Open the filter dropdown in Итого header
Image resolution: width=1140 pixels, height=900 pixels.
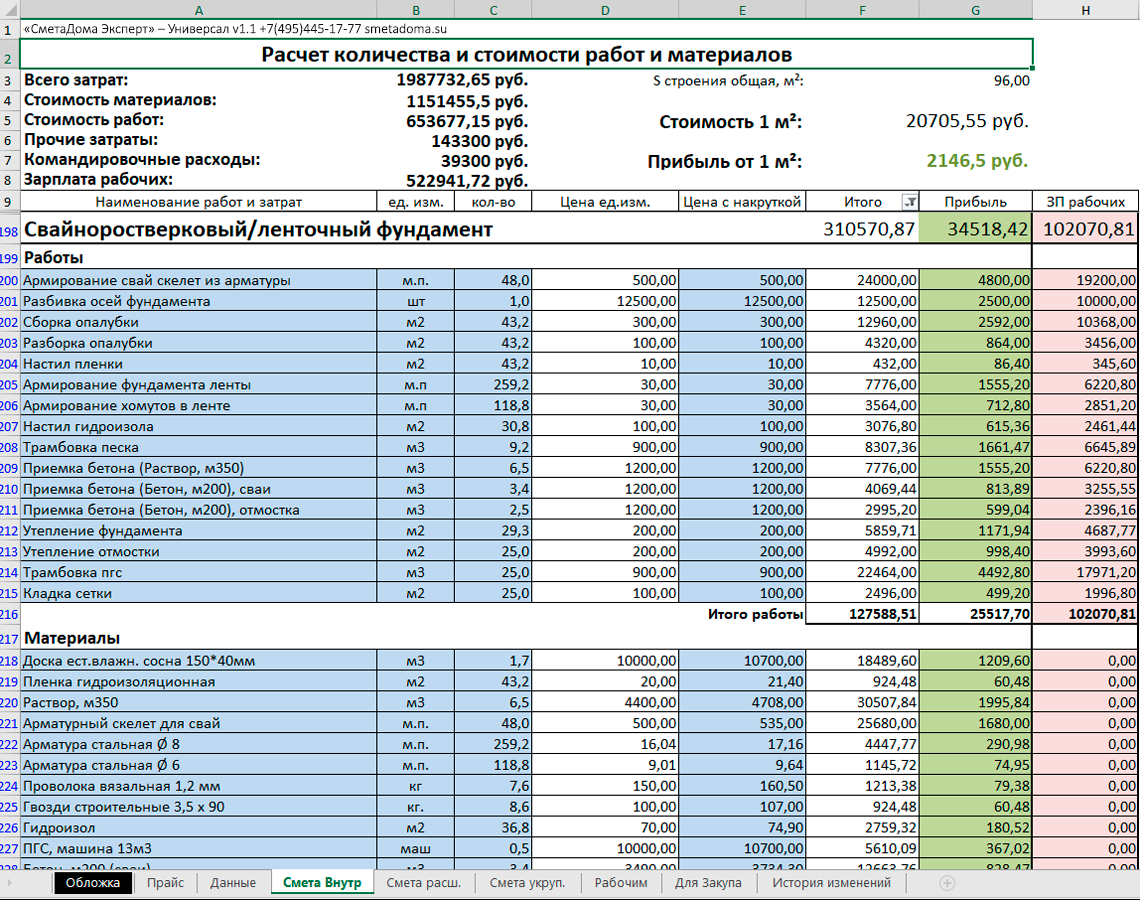tap(909, 202)
